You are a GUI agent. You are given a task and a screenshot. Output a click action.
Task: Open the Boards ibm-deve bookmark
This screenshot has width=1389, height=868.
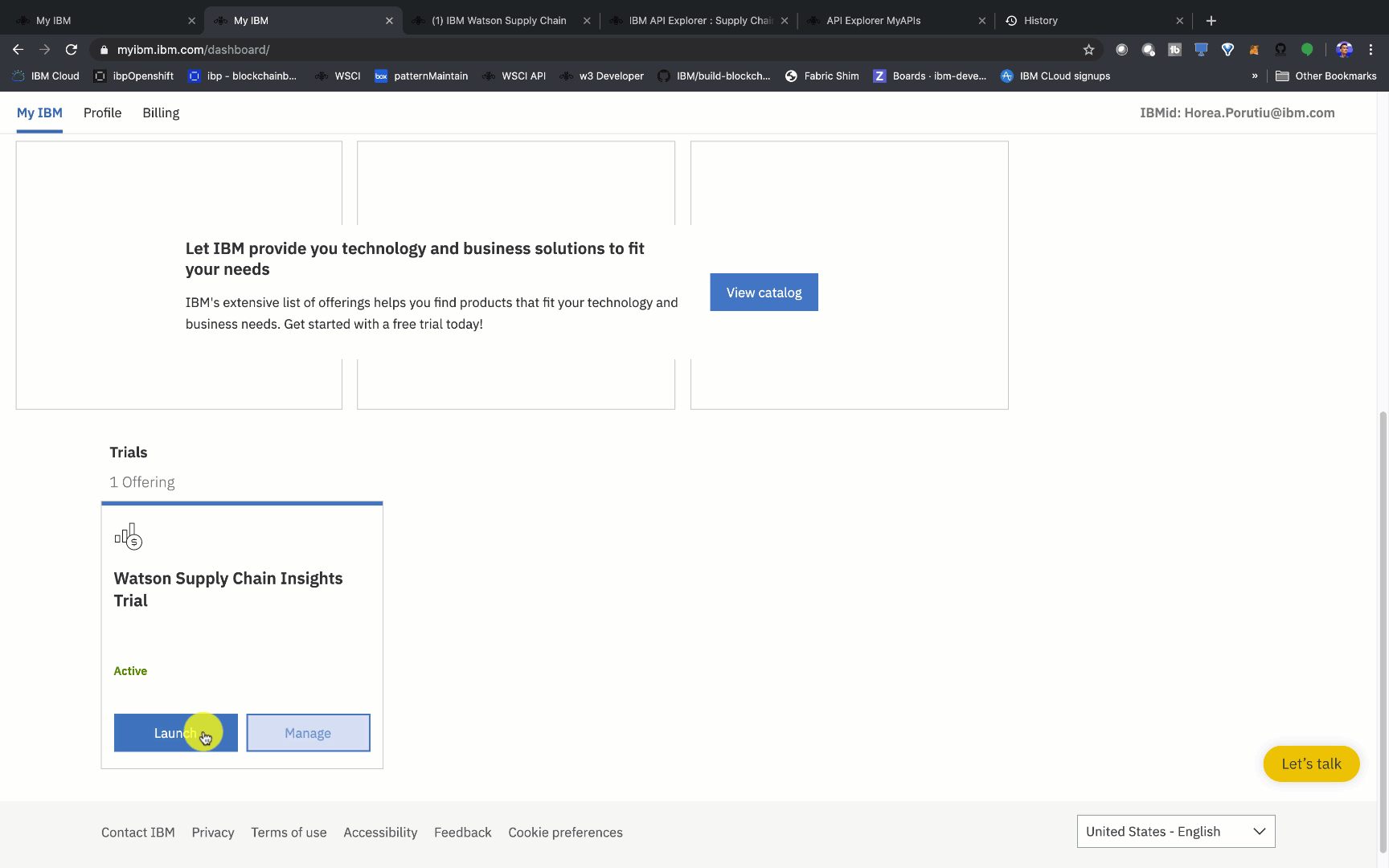click(x=930, y=76)
